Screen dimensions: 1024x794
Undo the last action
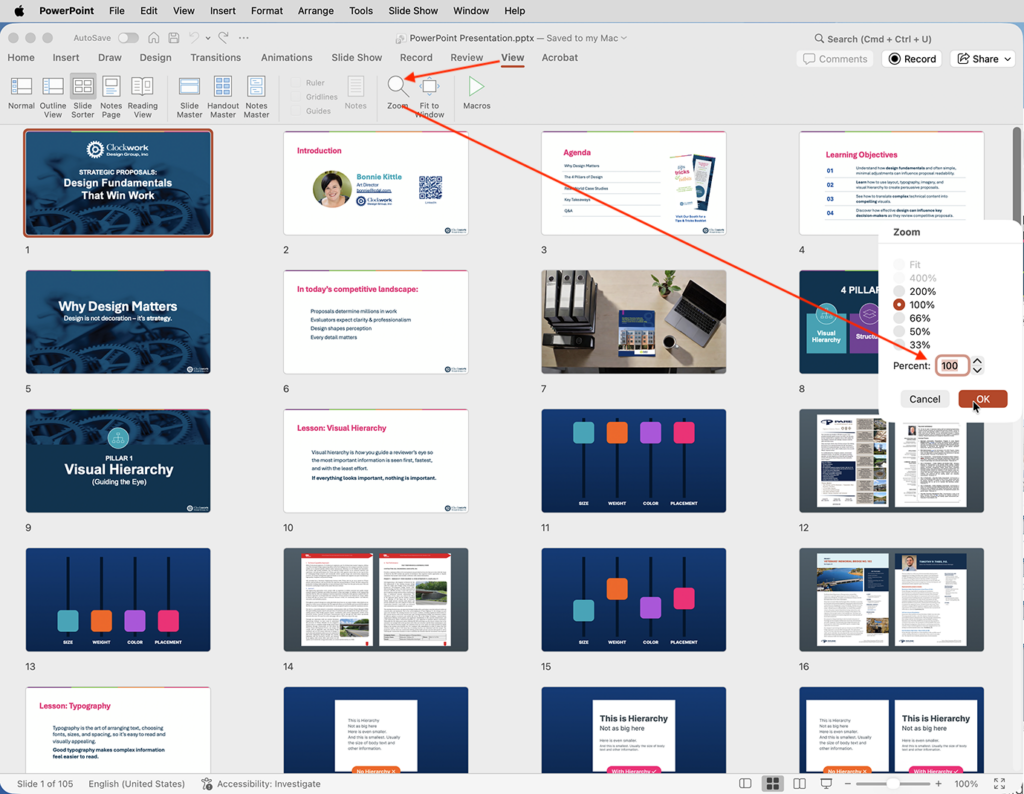pyautogui.click(x=194, y=38)
